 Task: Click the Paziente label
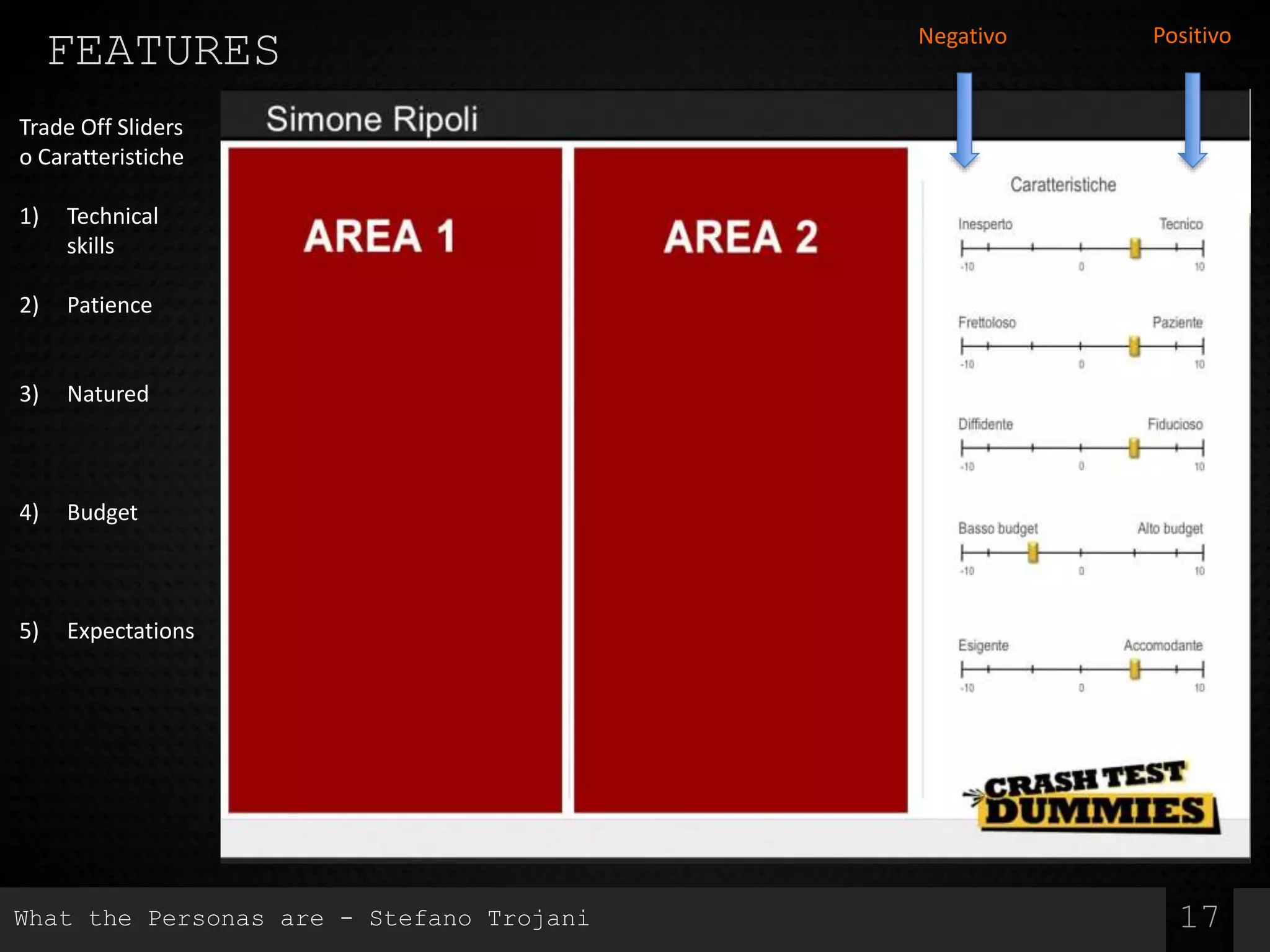(x=1177, y=322)
